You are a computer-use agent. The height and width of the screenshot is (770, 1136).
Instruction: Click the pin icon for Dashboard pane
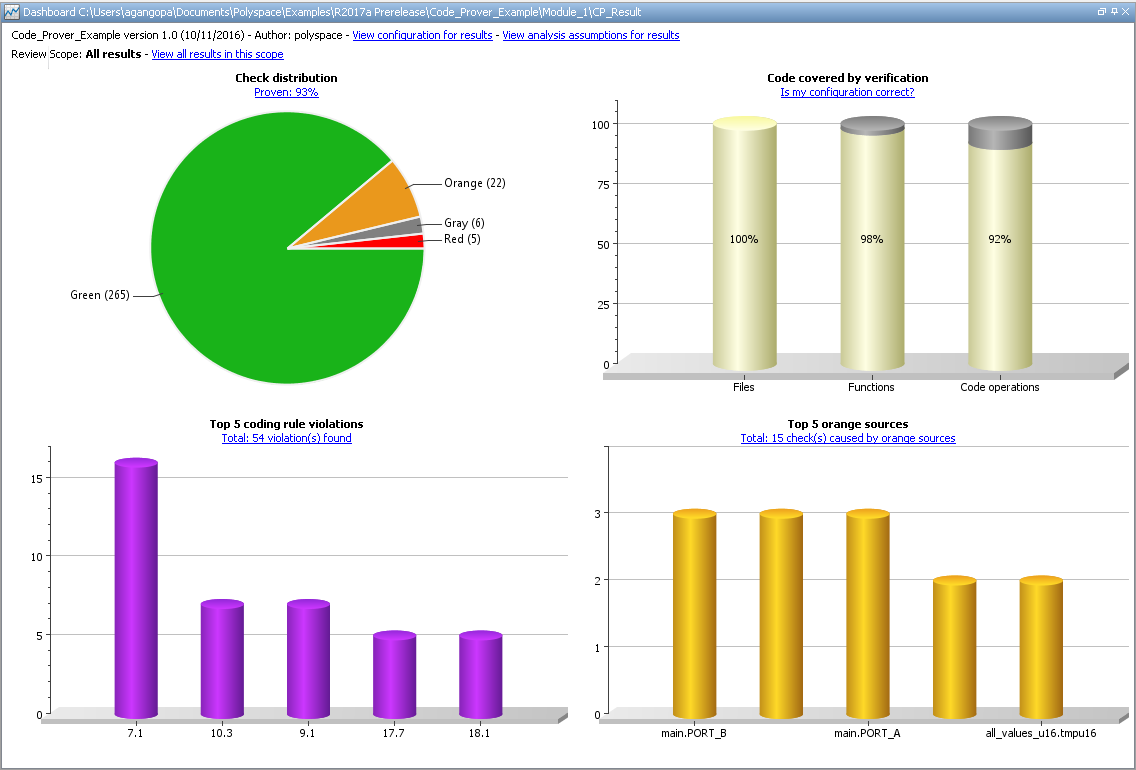coord(1113,12)
